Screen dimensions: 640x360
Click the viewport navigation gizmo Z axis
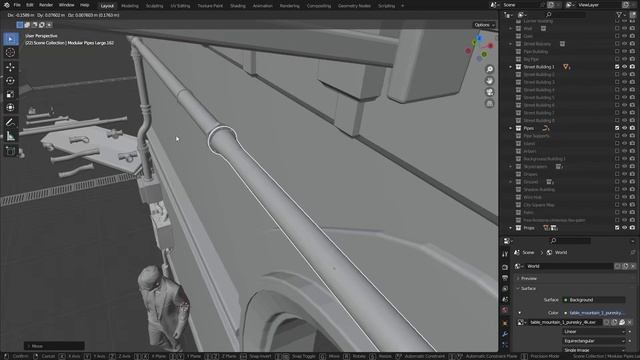coord(479,38)
